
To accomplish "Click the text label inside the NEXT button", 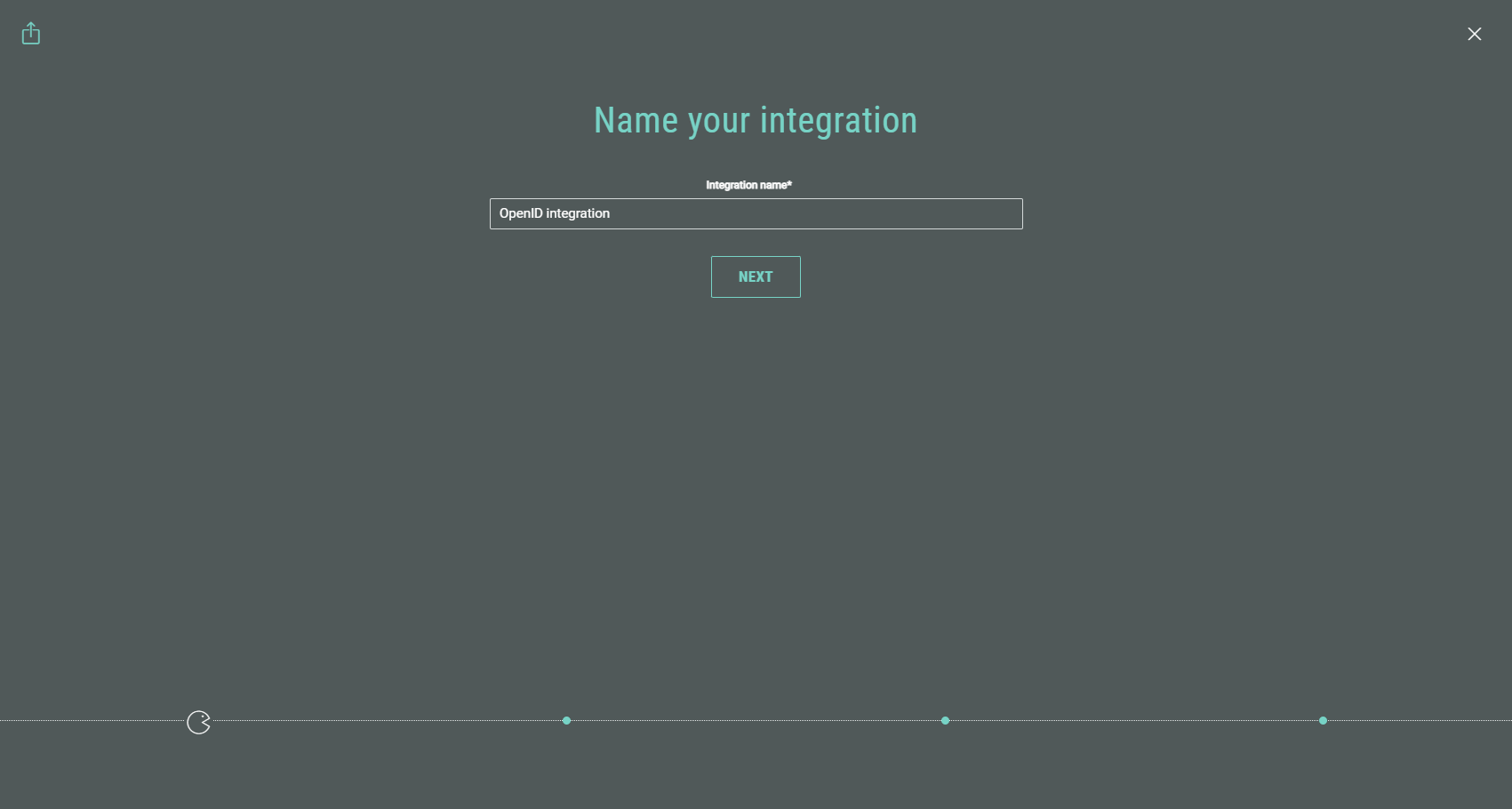I will [x=756, y=276].
